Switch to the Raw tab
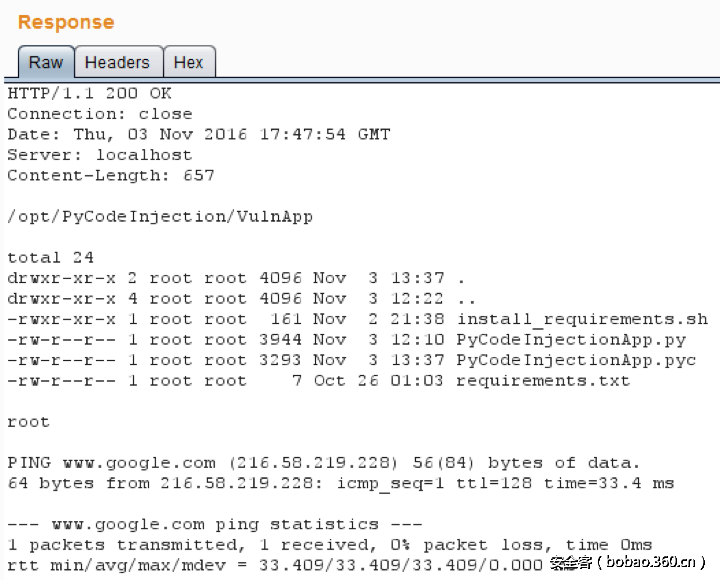Screen dimensions: 720x580 (45, 62)
